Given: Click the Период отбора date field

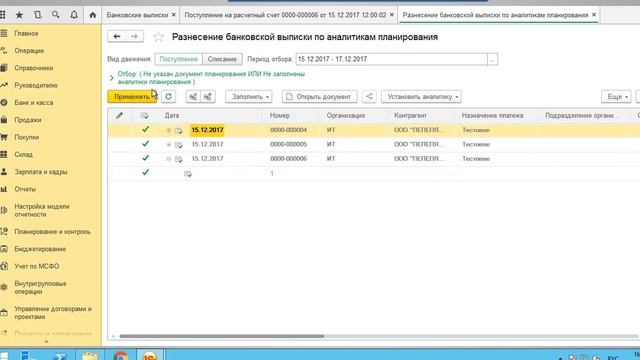Looking at the screenshot, I should coord(391,59).
